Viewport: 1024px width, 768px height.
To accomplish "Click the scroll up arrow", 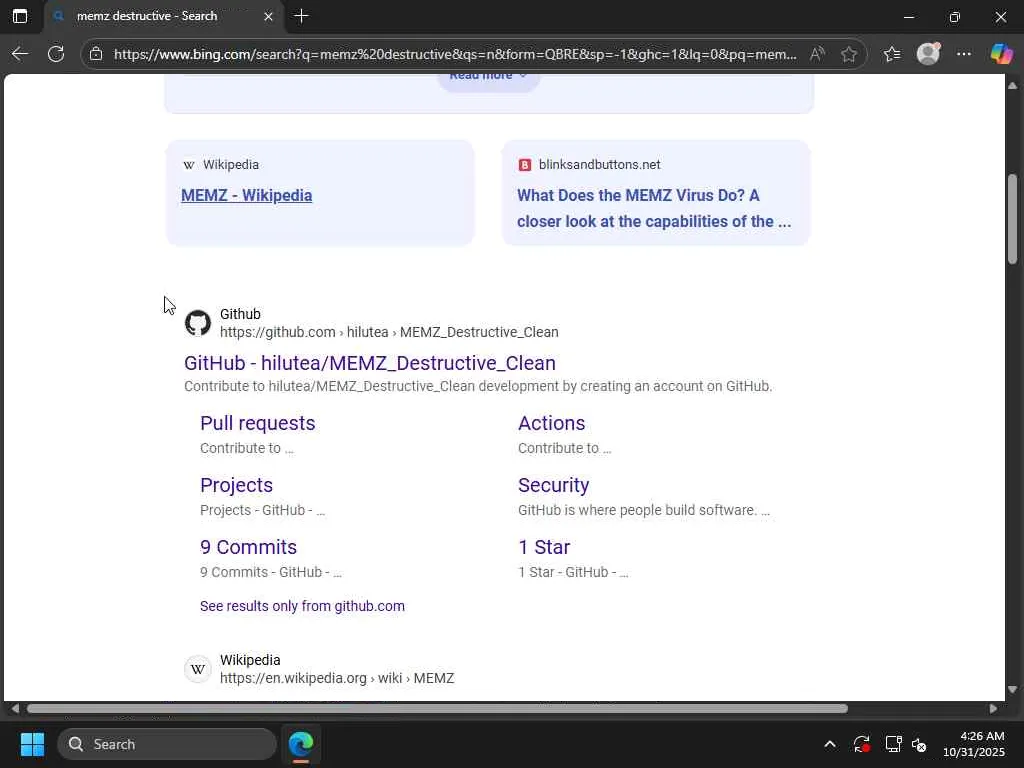I will (x=1012, y=86).
